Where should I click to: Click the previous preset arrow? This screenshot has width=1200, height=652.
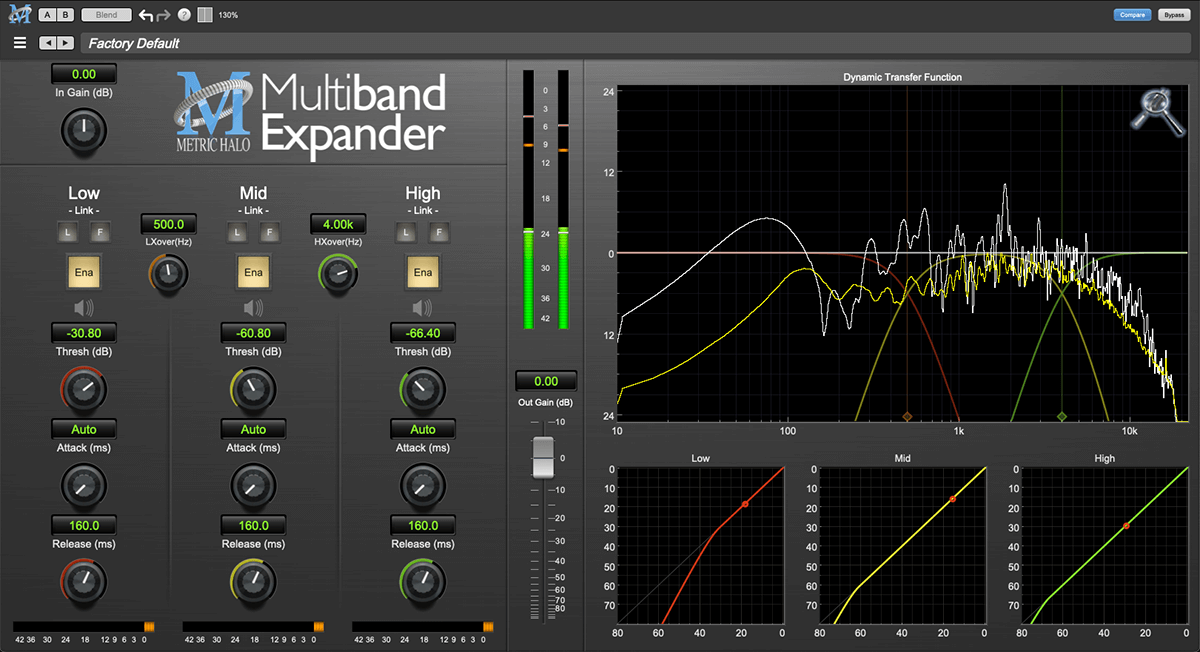click(47, 43)
